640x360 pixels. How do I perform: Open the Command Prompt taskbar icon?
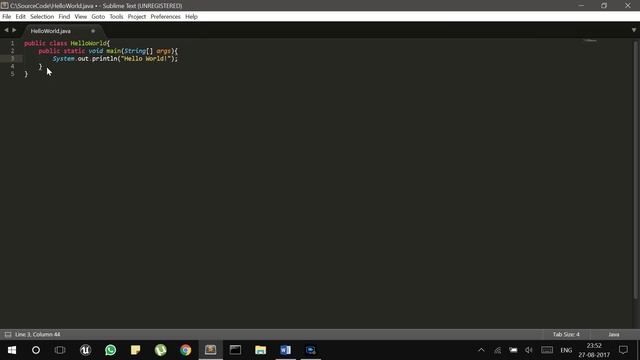pos(236,350)
